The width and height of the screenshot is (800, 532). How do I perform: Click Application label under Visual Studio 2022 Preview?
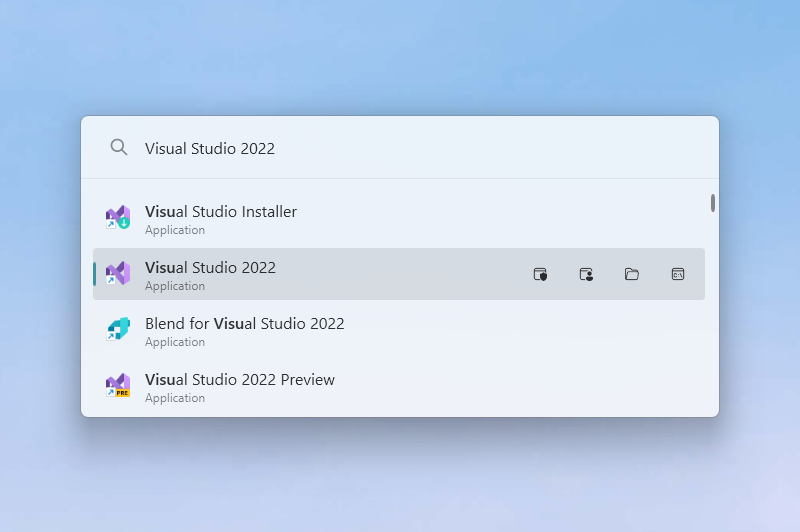tap(175, 398)
